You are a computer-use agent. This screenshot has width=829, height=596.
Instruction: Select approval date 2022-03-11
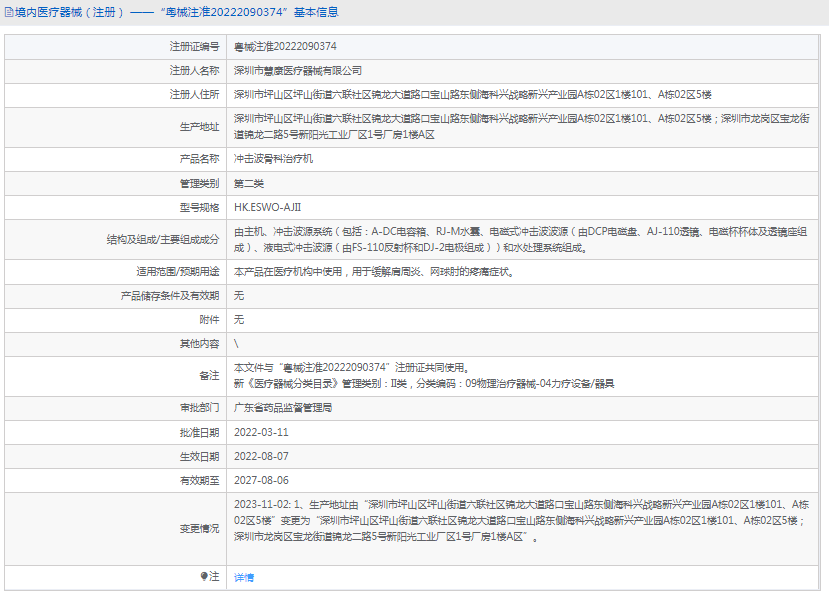tap(261, 433)
